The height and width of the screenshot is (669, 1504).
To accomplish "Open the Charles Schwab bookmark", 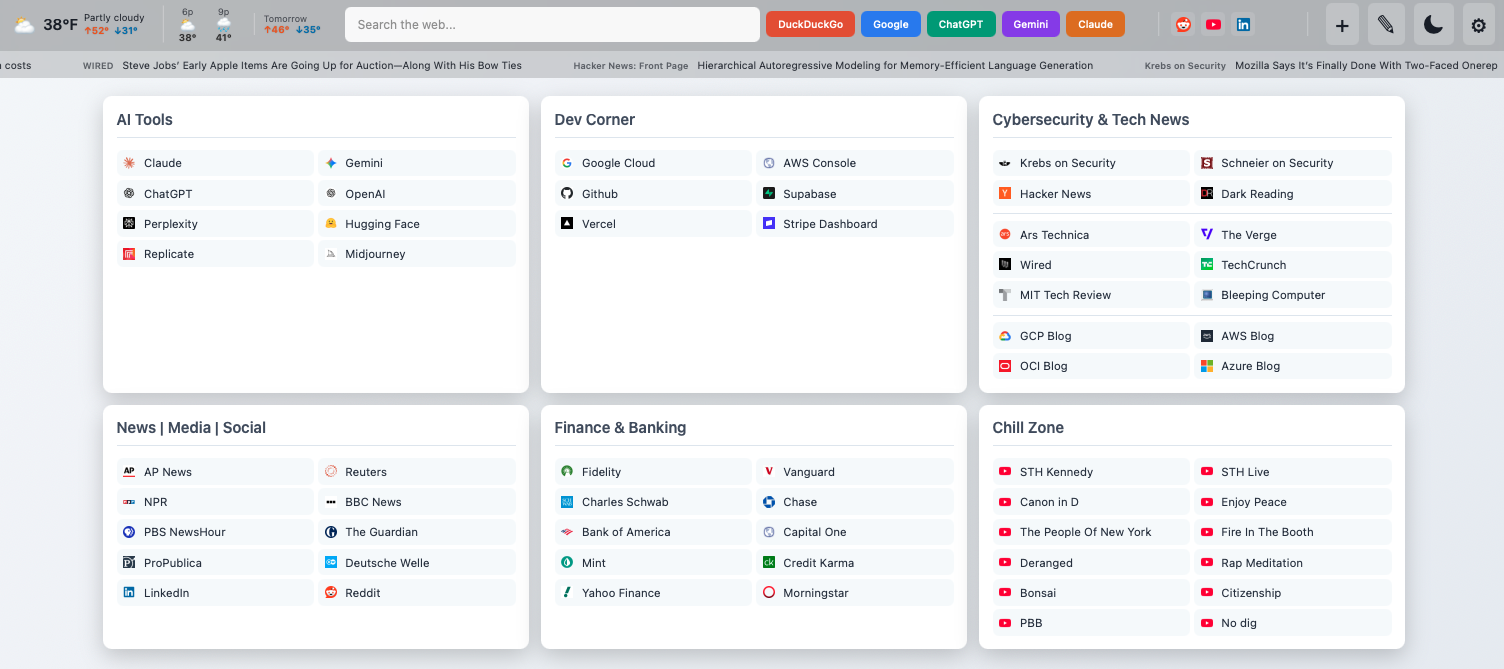I will (625, 502).
